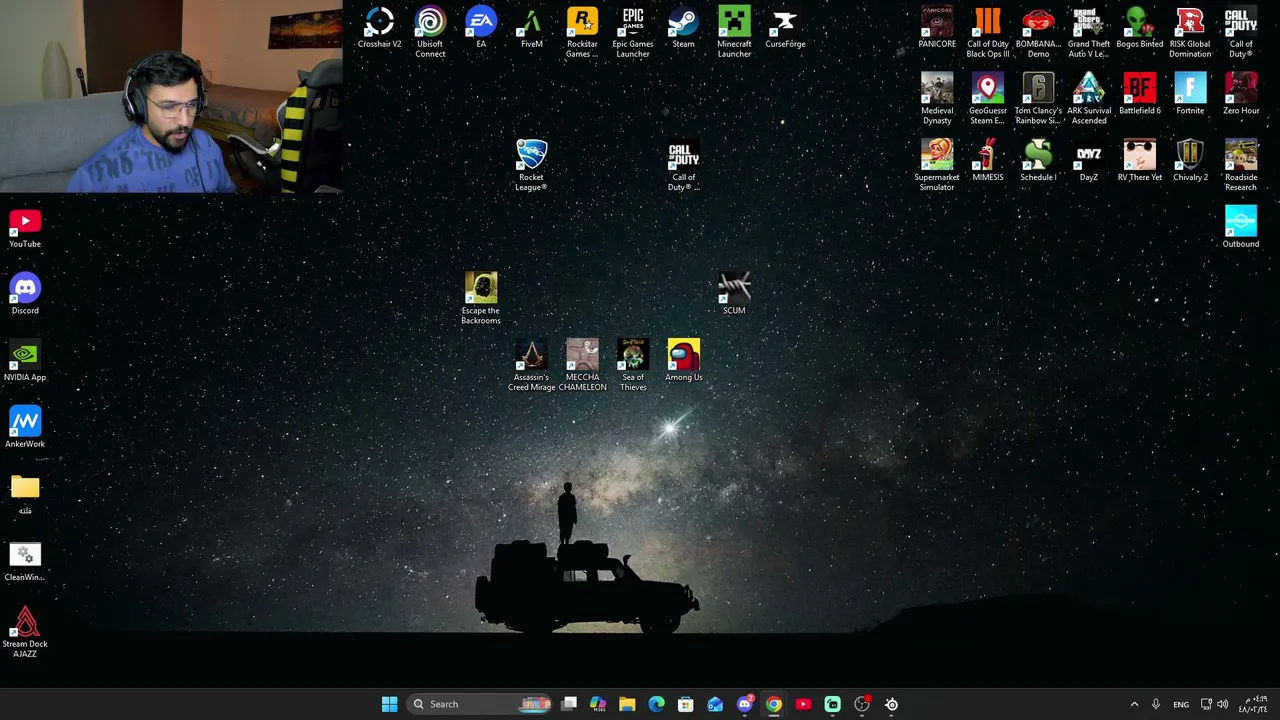Click the streamer webcam overlay
Image resolution: width=1280 pixels, height=720 pixels.
[171, 96]
